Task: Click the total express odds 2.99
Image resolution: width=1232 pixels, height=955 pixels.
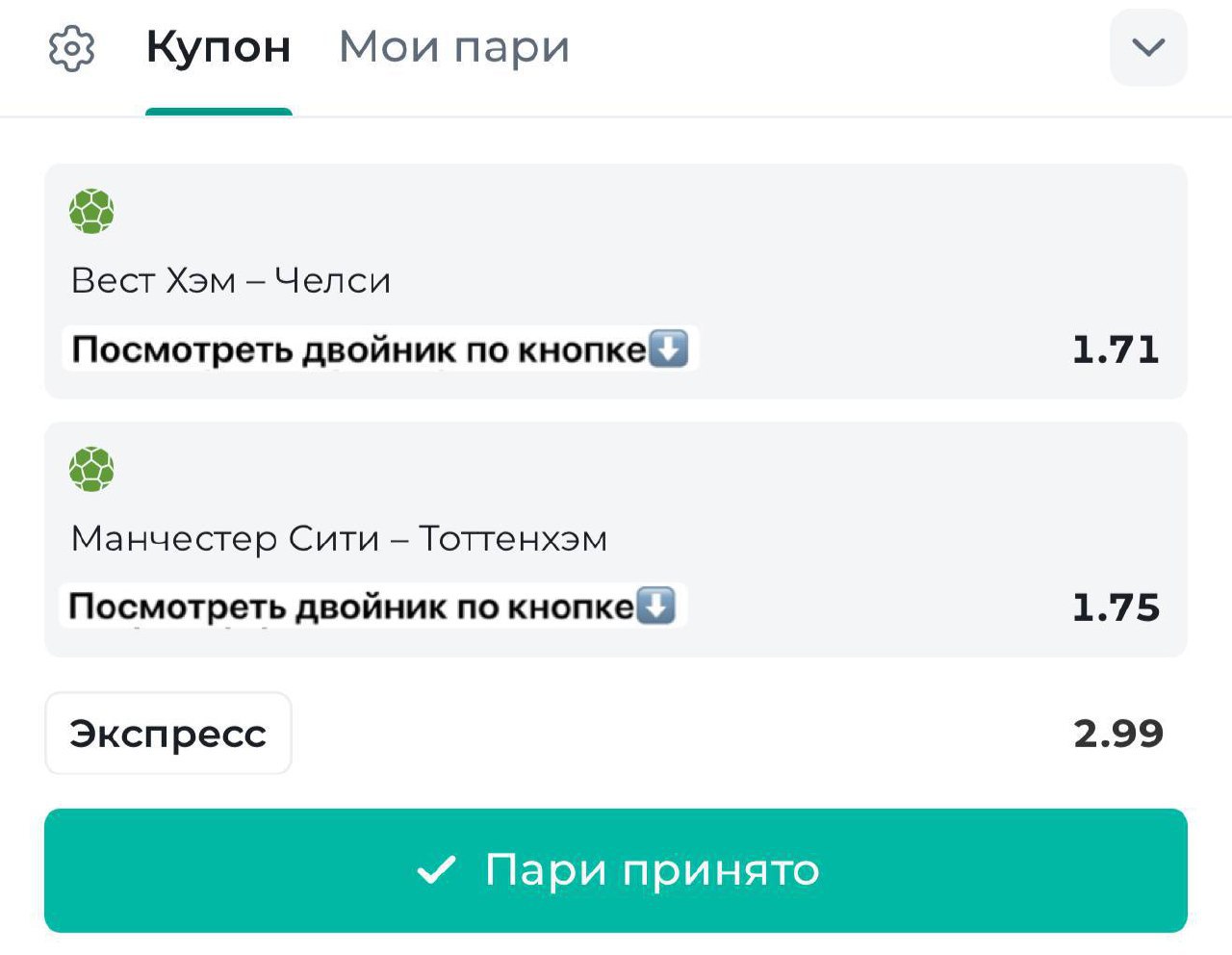Action: 1118,734
